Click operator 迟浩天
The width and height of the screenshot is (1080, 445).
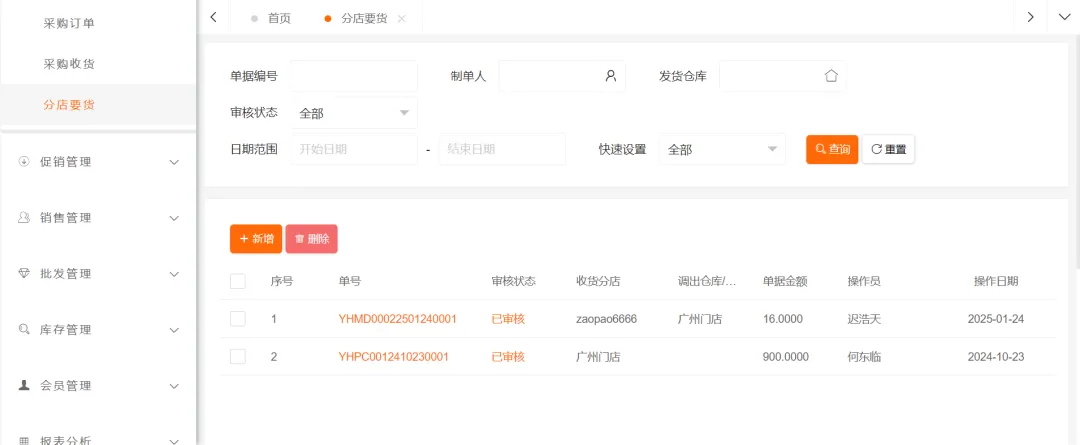pos(864,319)
